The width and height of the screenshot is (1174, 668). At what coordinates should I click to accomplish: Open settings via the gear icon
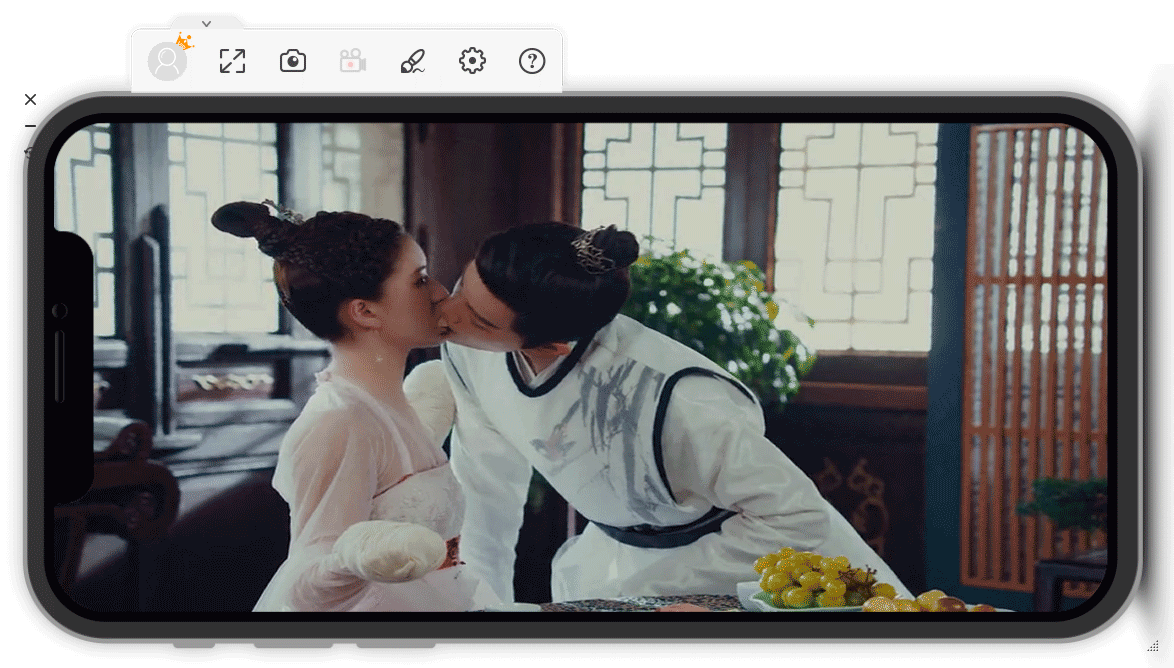472,61
